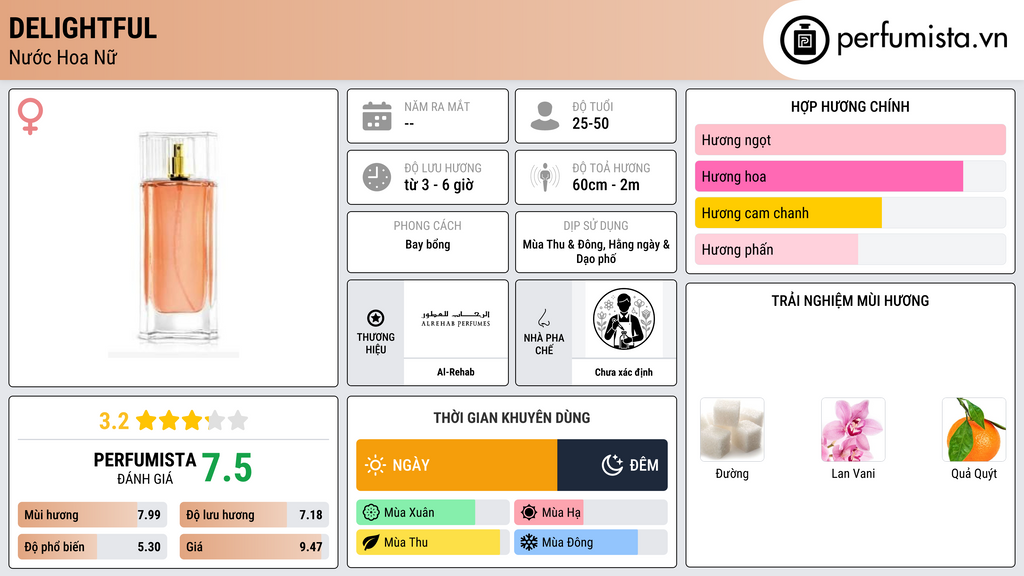Image resolution: width=1024 pixels, height=576 pixels.
Task: Click the Mùi hương 7.99 score bar
Action: (93, 515)
